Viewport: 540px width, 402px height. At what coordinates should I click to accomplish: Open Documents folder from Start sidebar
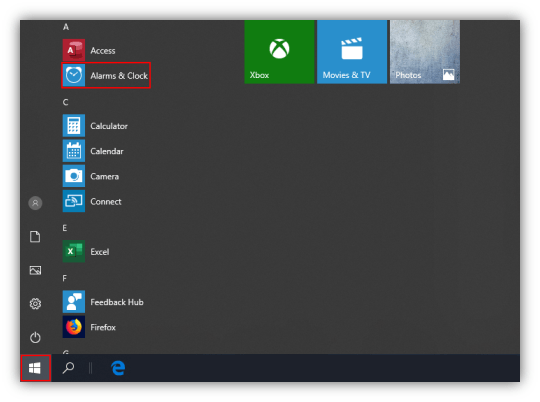pyautogui.click(x=35, y=237)
